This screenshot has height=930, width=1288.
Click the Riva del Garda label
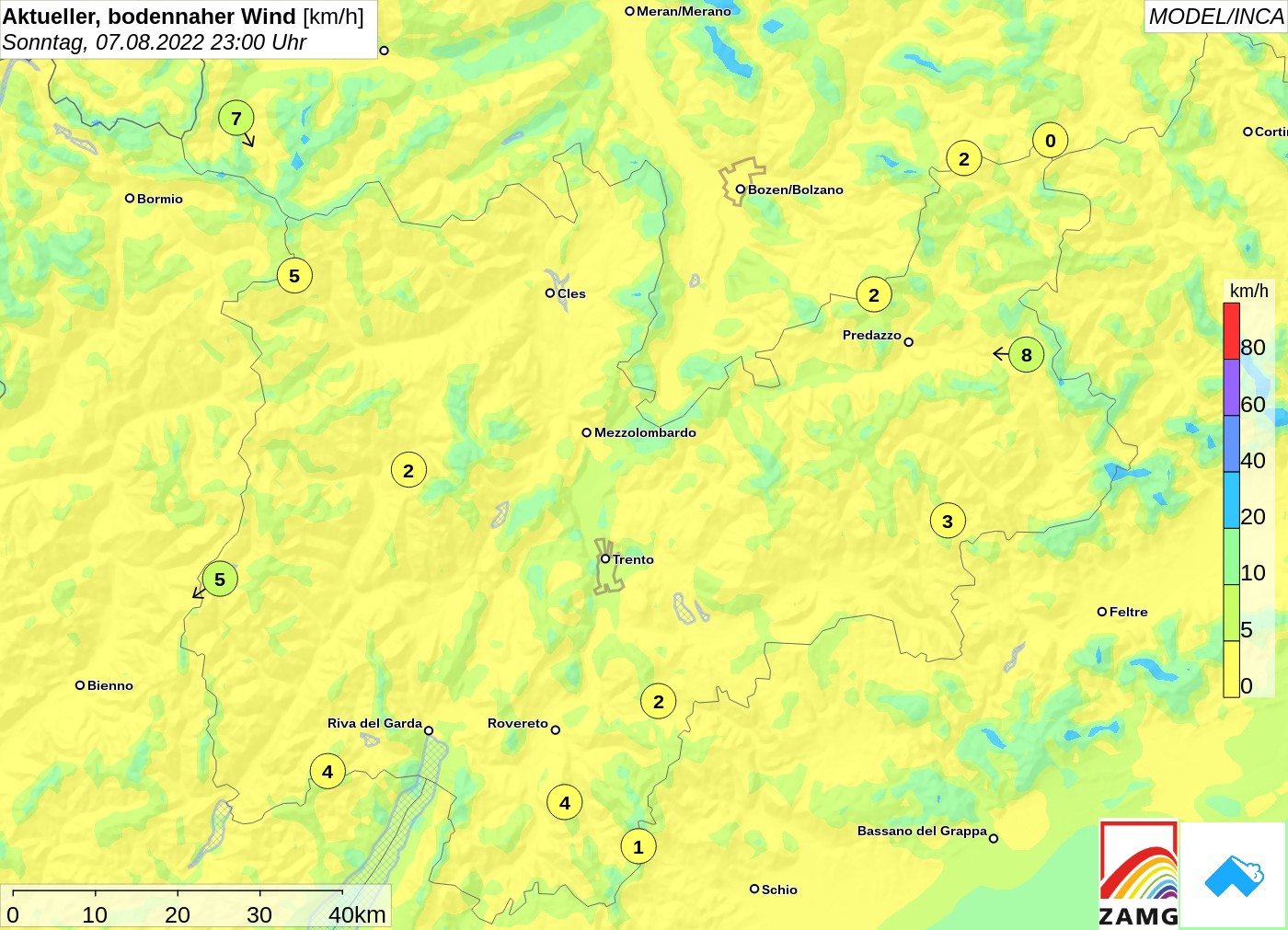374,723
